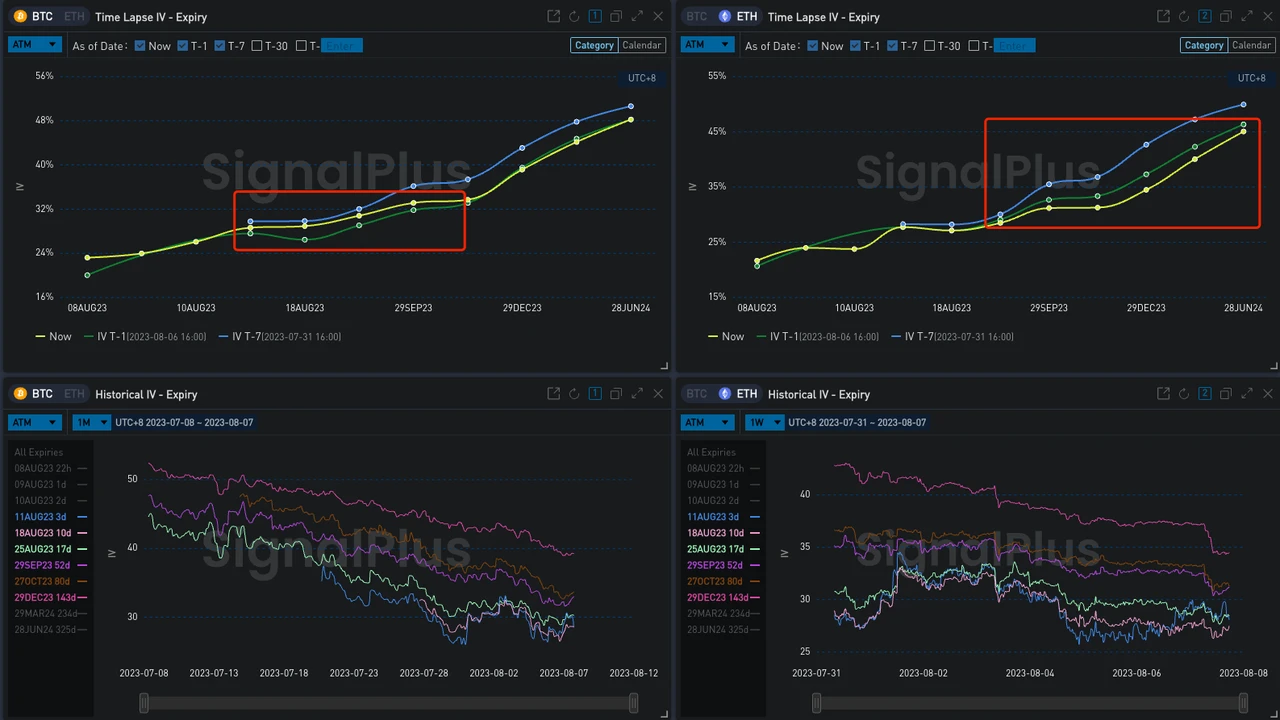Toggle IV T-7 series in ETH Time Lapse legend
The image size is (1280, 720).
point(953,337)
